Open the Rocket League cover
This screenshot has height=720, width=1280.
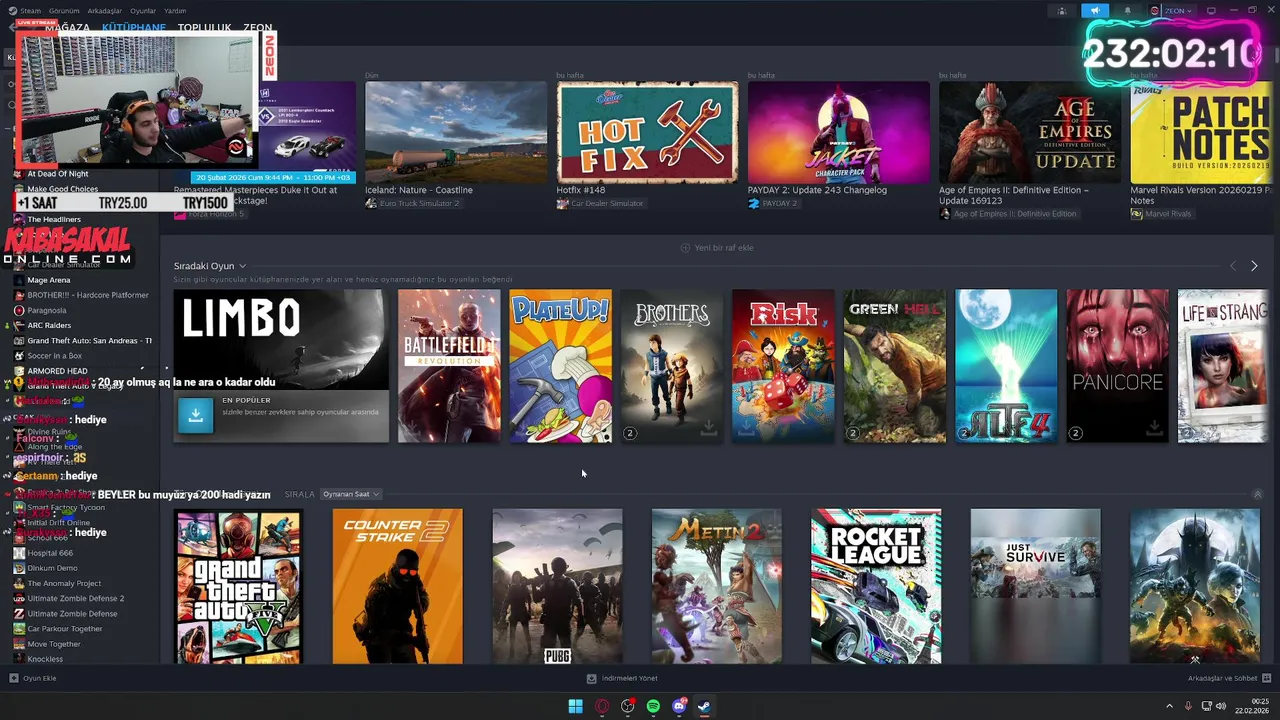pyautogui.click(x=876, y=586)
